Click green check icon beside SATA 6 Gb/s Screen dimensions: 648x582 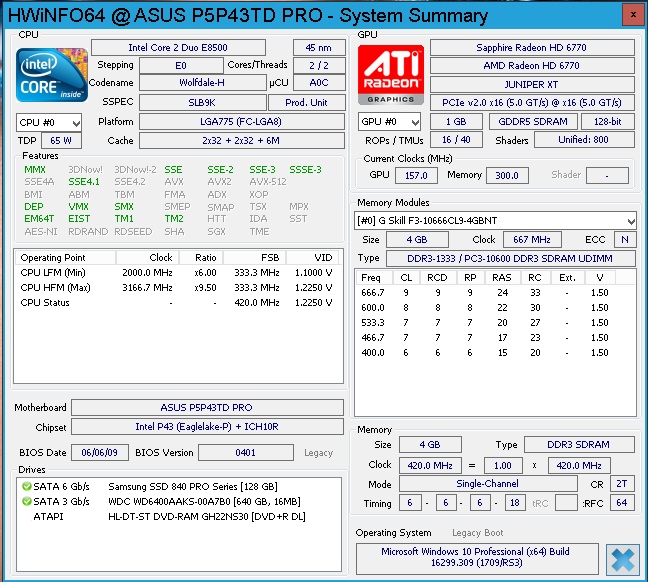27,486
